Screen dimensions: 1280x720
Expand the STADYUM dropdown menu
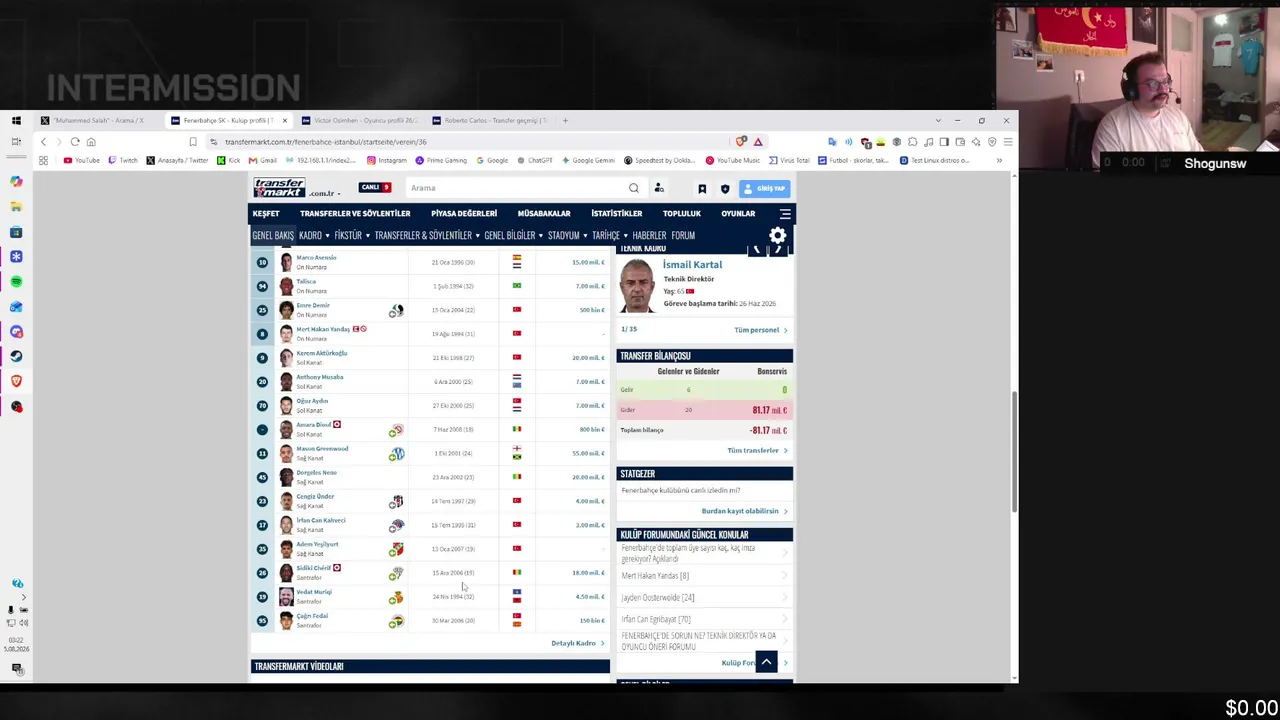click(568, 236)
